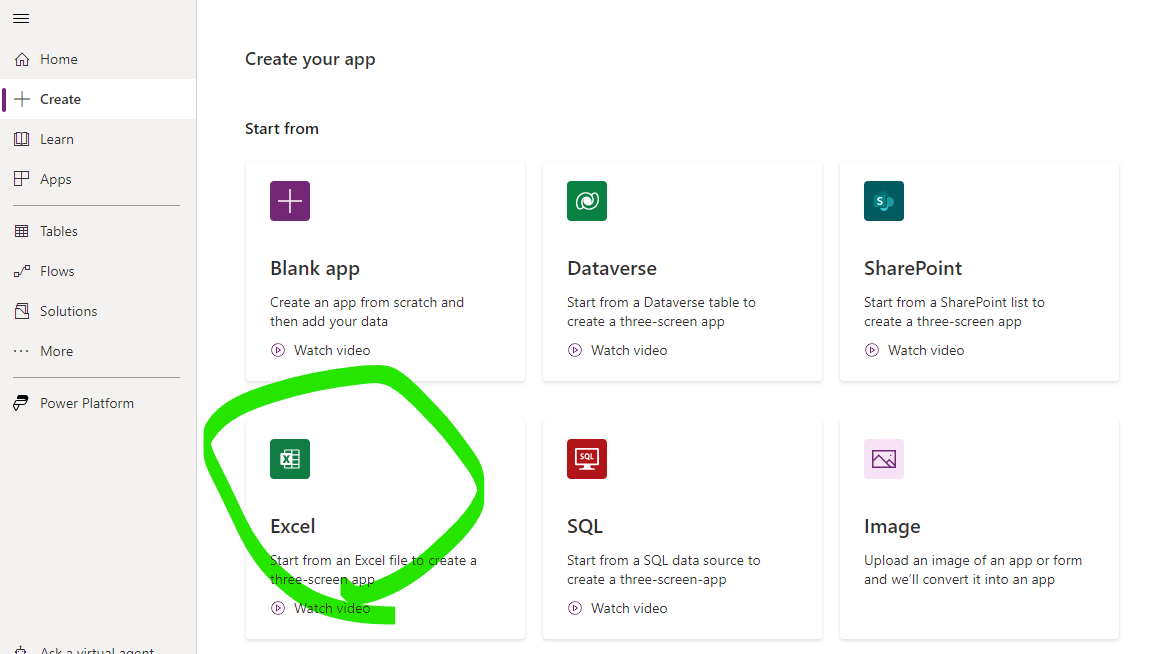This screenshot has height=654, width=1174.
Task: Click the Create plus icon in sidebar
Action: (22, 99)
